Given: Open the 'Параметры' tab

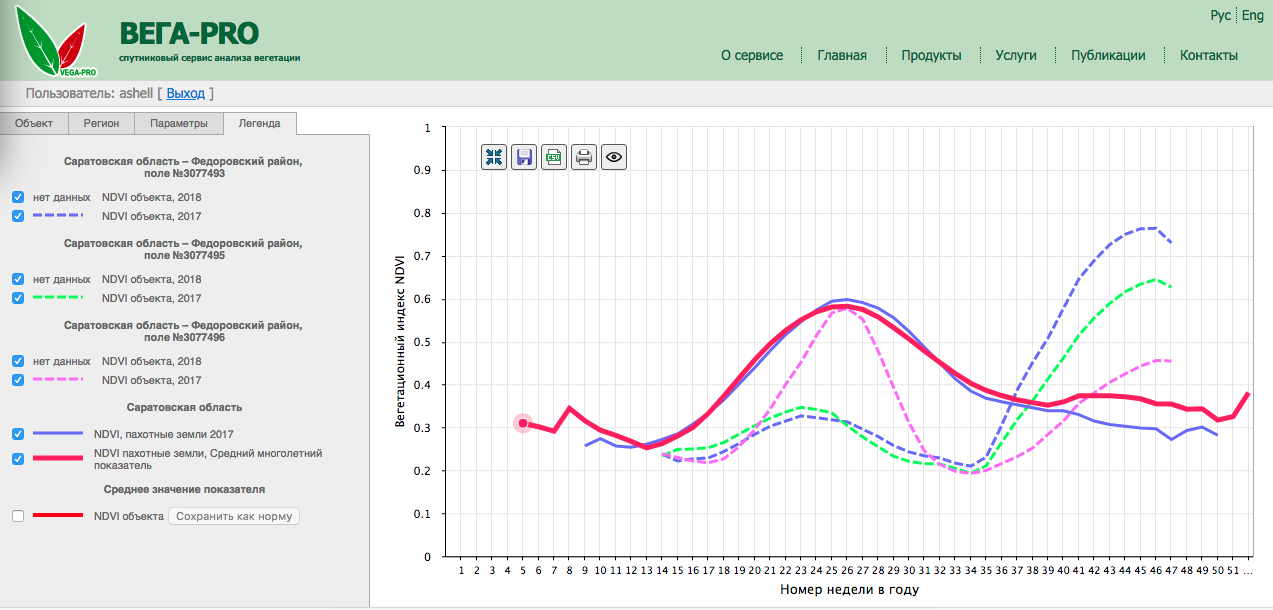Looking at the screenshot, I should tap(179, 123).
